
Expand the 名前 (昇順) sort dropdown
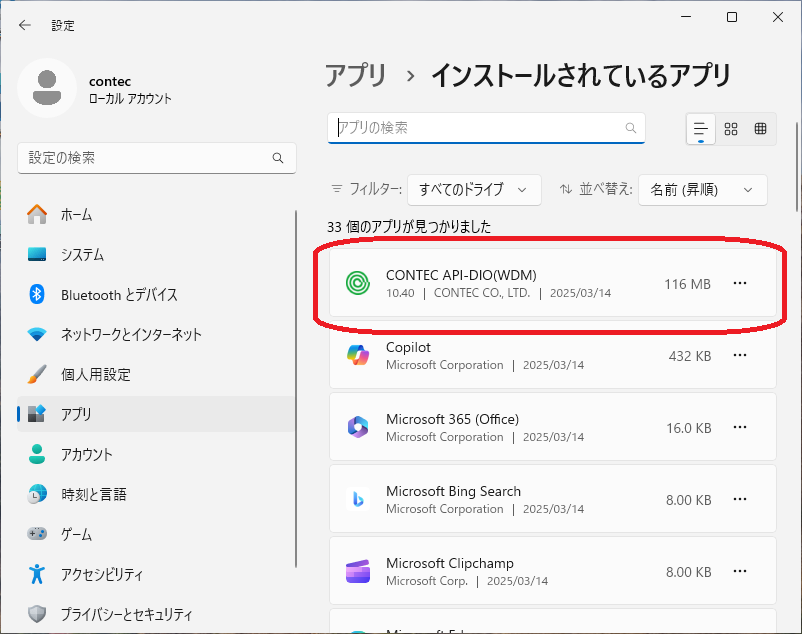tap(703, 190)
